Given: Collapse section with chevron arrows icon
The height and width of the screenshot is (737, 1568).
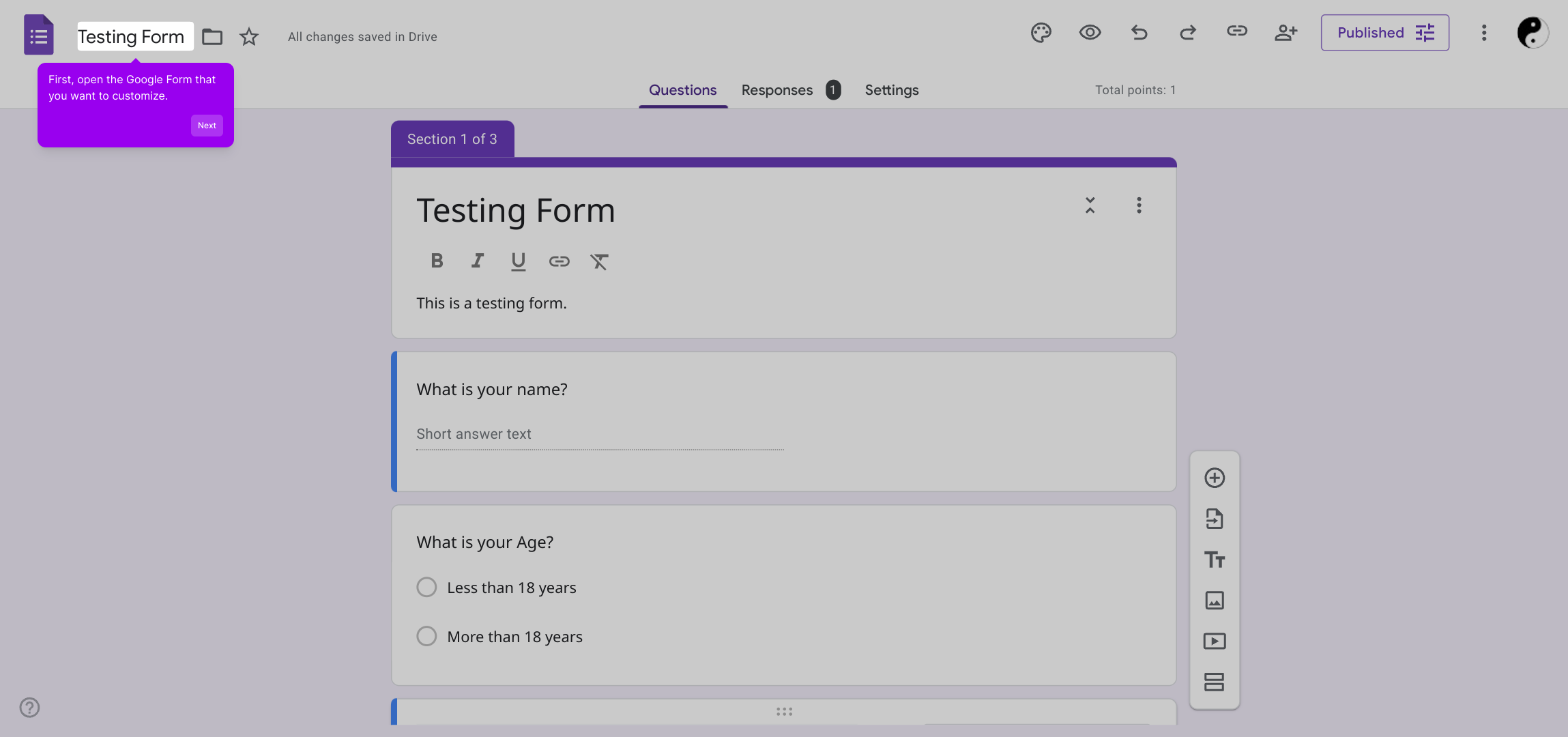Looking at the screenshot, I should click(1090, 205).
